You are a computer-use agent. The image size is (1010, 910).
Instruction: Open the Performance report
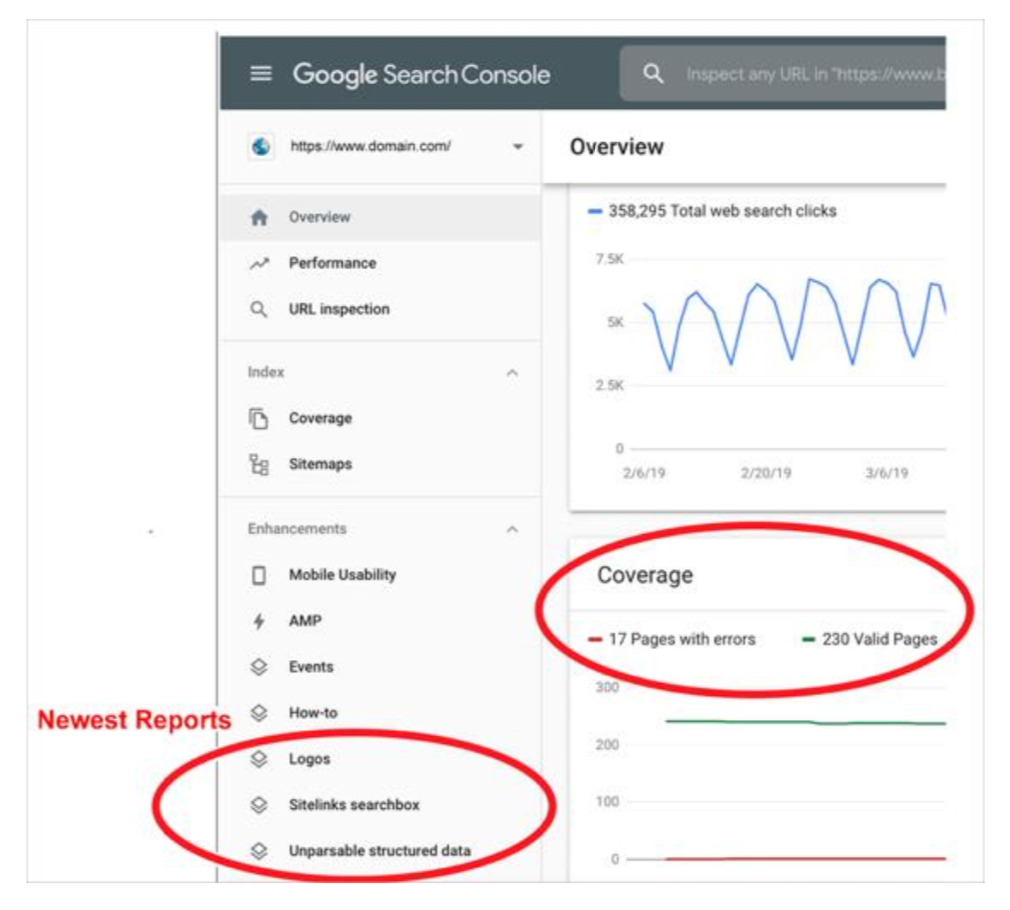[x=381, y=263]
